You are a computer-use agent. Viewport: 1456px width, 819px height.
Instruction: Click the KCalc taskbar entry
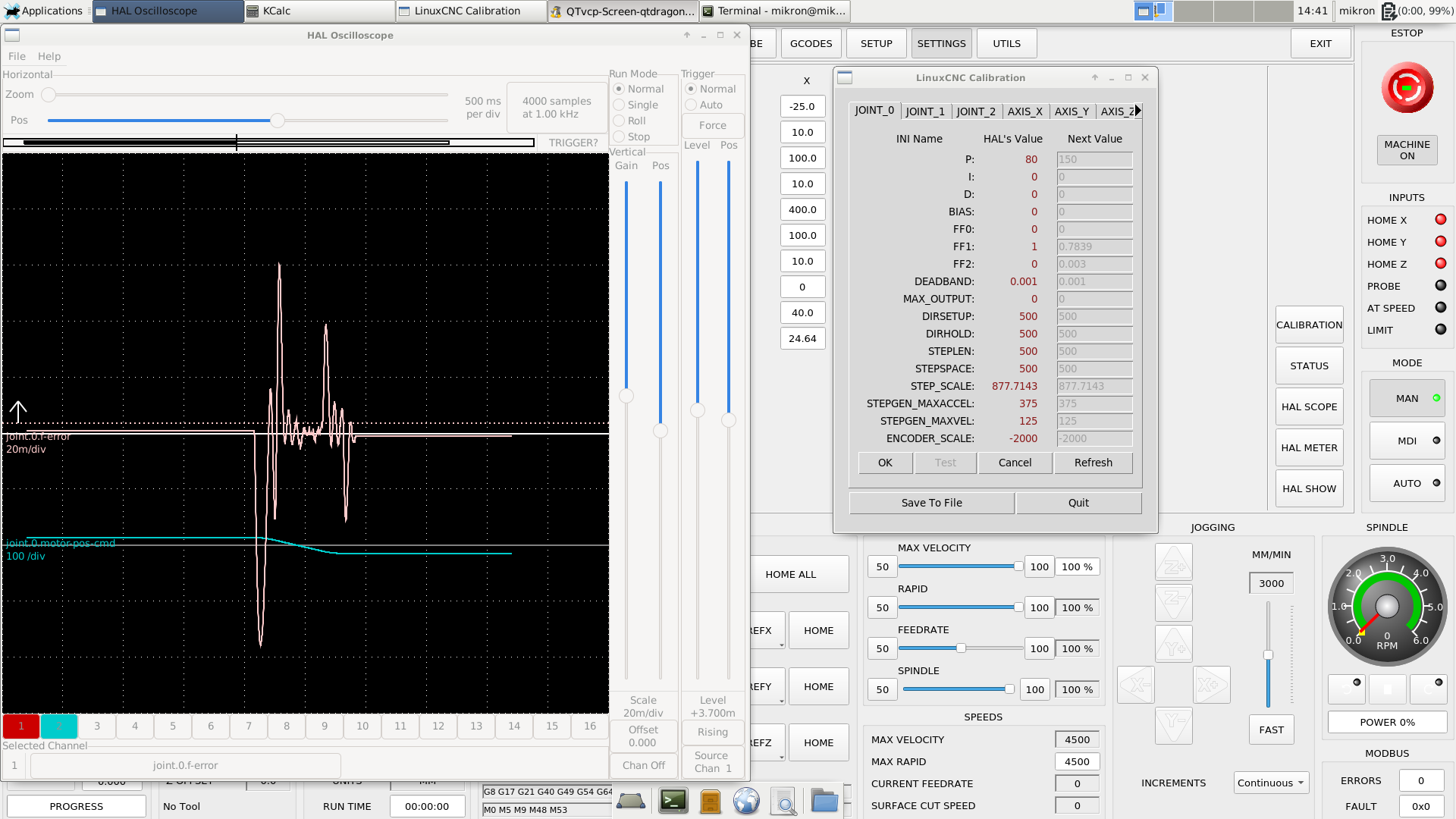click(x=319, y=11)
